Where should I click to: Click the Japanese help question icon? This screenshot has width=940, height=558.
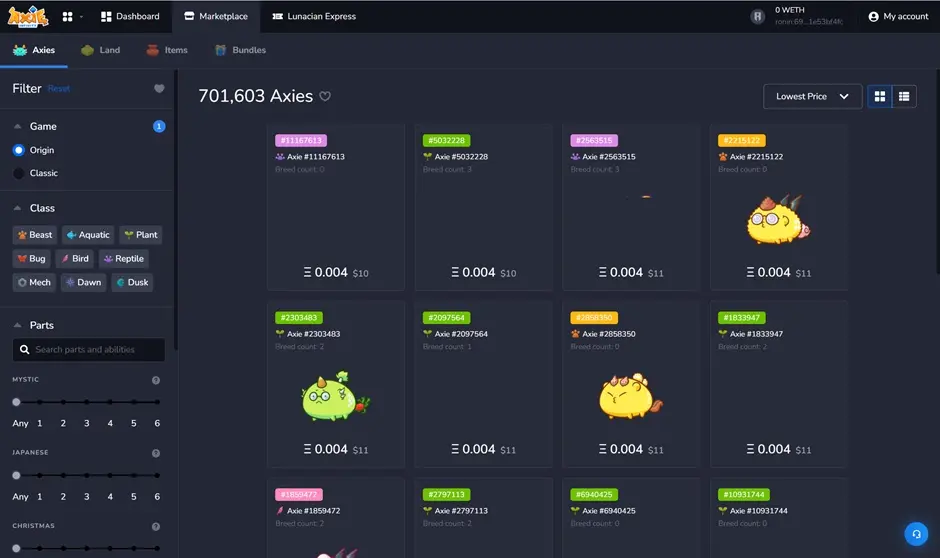coord(156,453)
